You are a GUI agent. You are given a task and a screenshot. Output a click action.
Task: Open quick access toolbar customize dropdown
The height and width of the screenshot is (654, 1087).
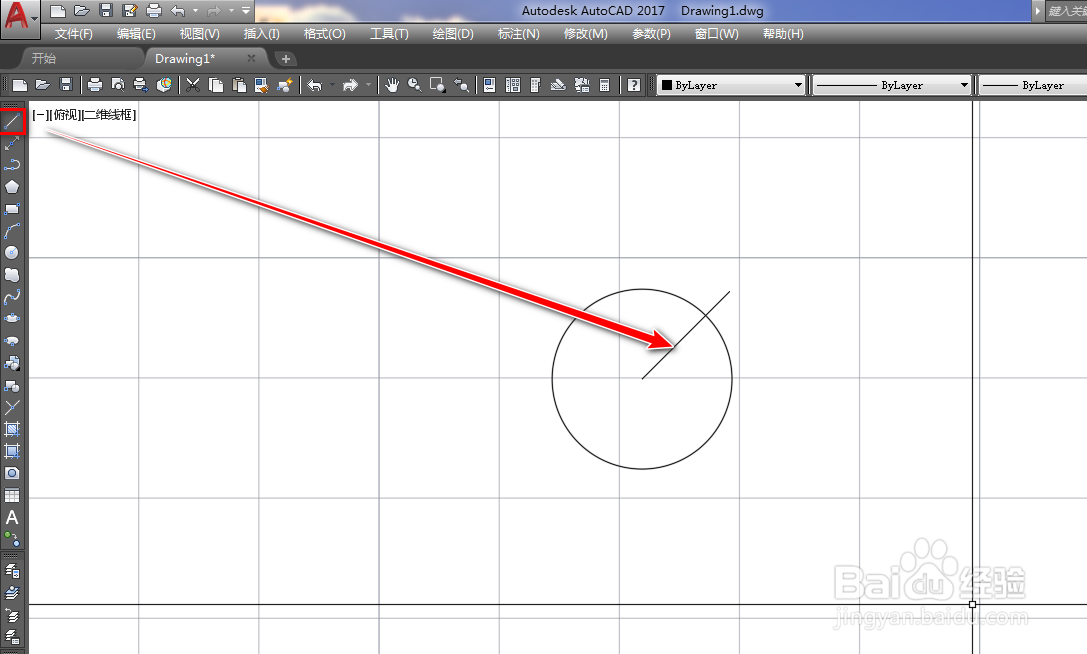[246, 10]
